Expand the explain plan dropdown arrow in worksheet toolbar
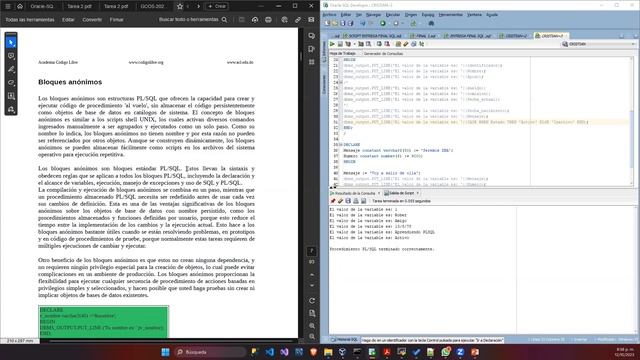This screenshot has width=640, height=360. 354,44
